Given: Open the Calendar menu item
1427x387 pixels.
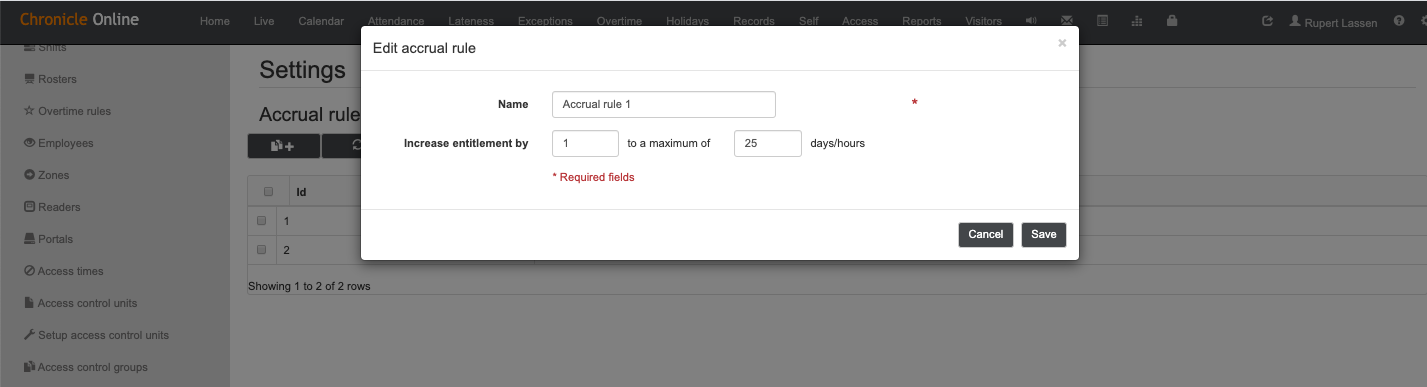Looking at the screenshot, I should 321,21.
